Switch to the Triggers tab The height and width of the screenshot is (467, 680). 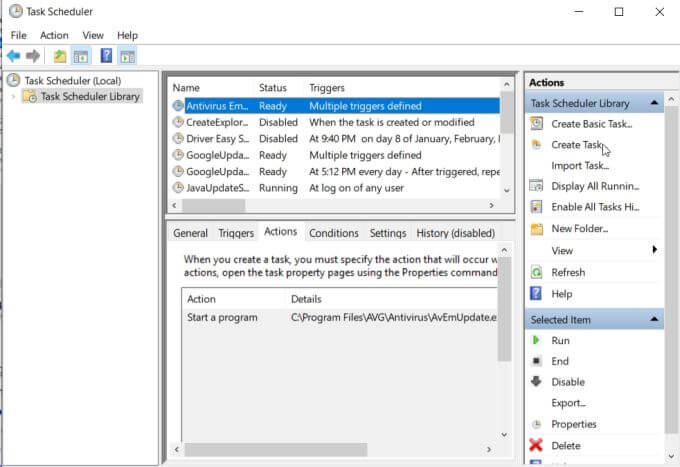(236, 233)
